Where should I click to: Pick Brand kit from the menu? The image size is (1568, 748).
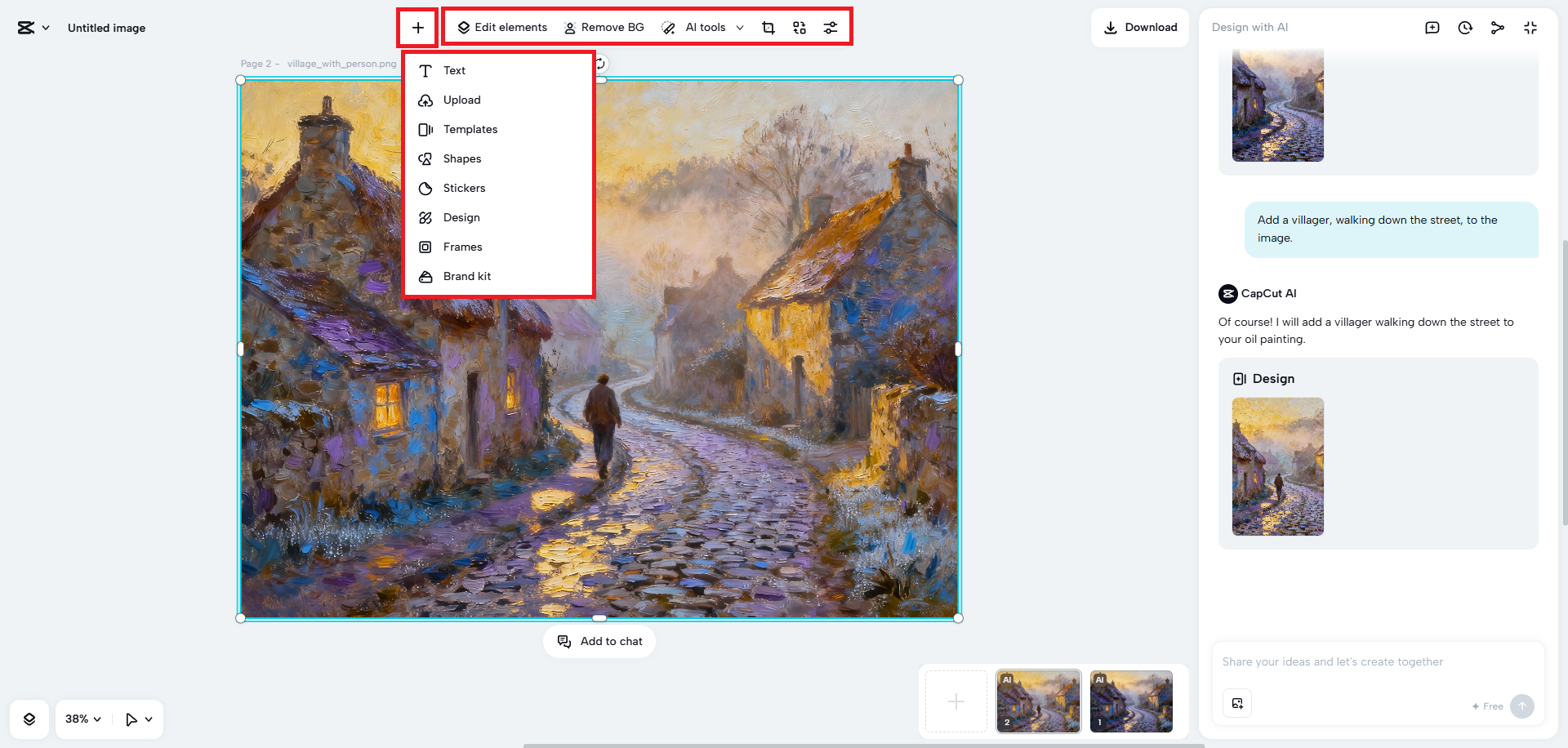[x=466, y=277]
